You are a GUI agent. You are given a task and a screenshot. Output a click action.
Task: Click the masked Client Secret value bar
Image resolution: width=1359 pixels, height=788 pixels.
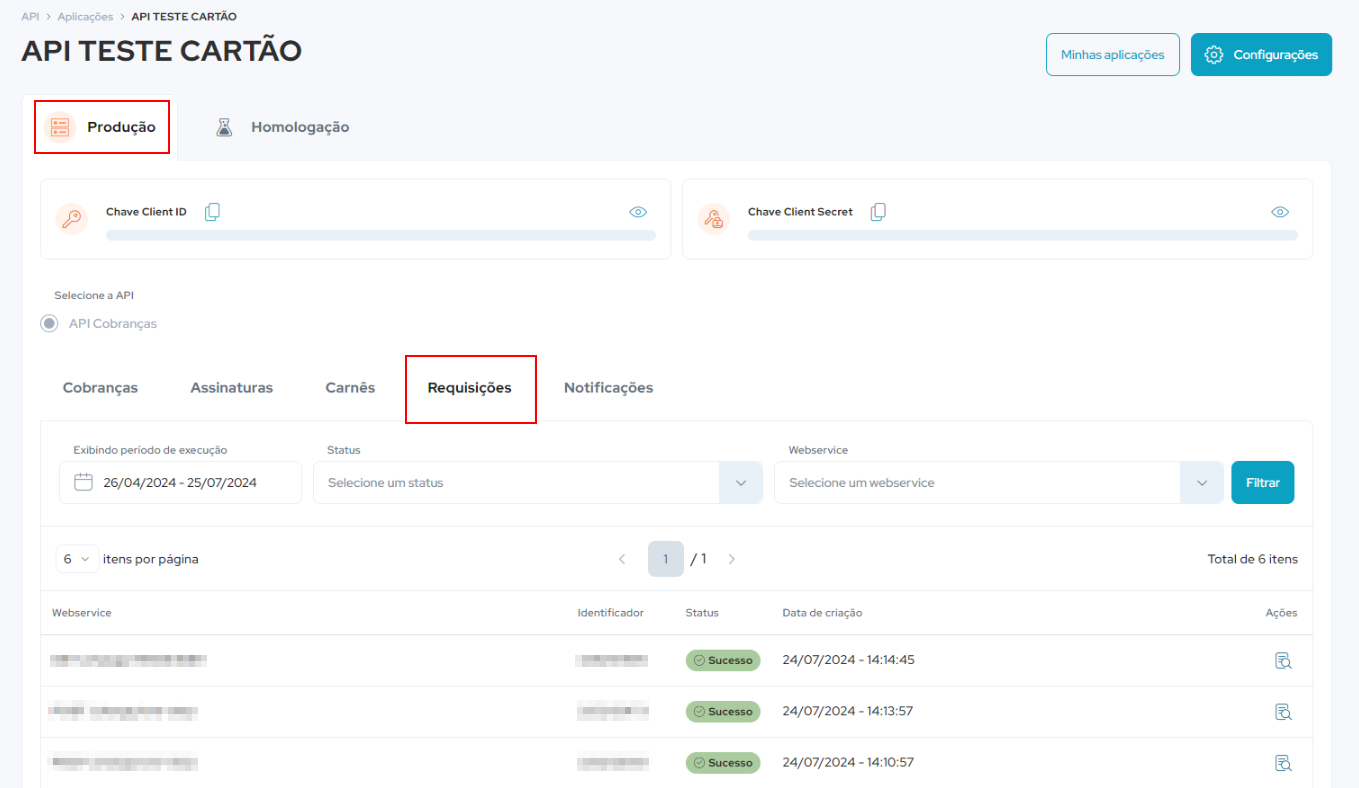1023,235
